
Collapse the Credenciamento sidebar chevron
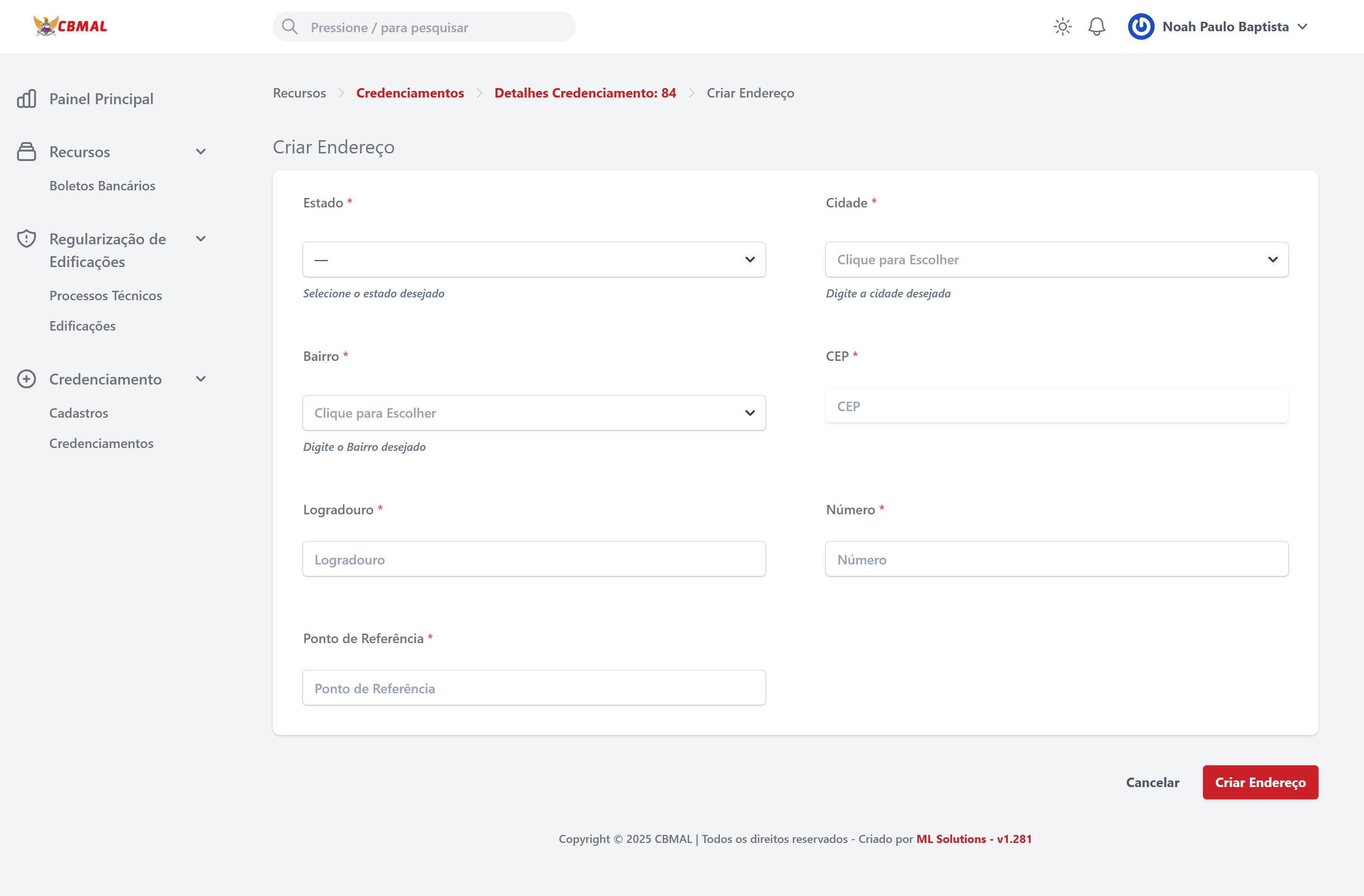click(x=201, y=379)
